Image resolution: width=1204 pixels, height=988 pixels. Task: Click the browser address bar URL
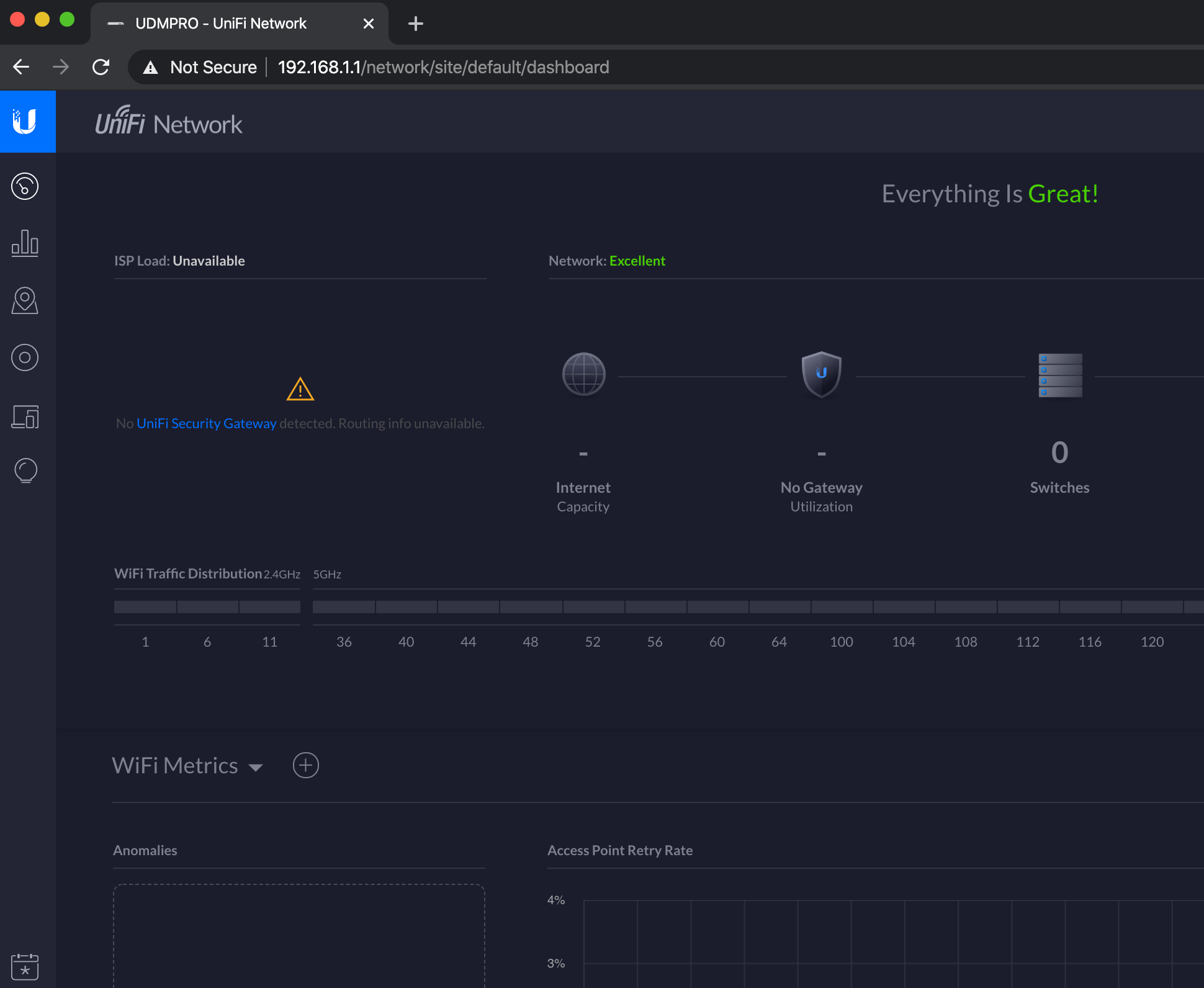tap(443, 67)
